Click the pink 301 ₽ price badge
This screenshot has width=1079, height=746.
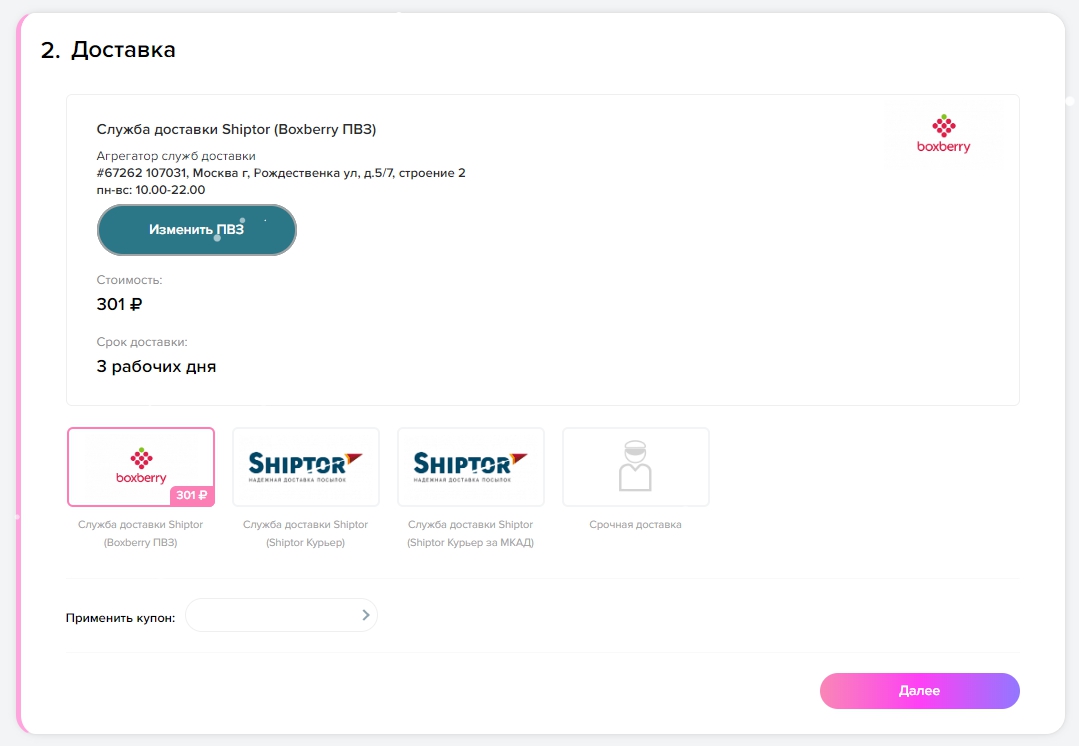tap(191, 495)
